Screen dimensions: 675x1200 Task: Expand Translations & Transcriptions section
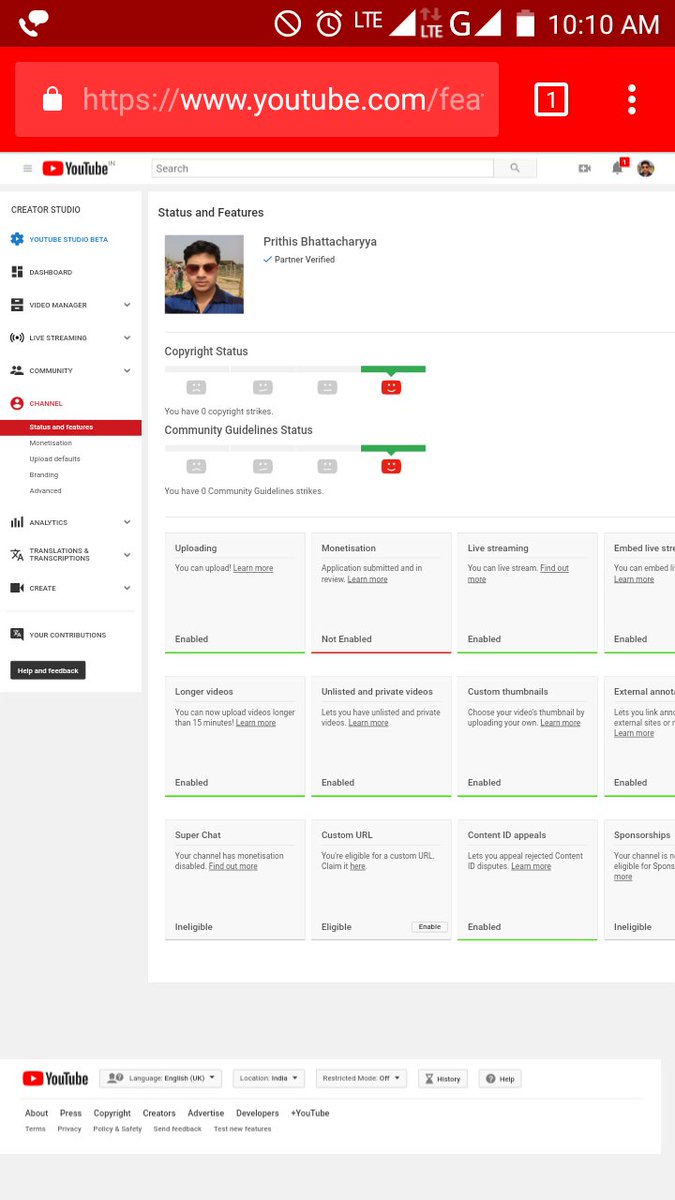point(127,555)
